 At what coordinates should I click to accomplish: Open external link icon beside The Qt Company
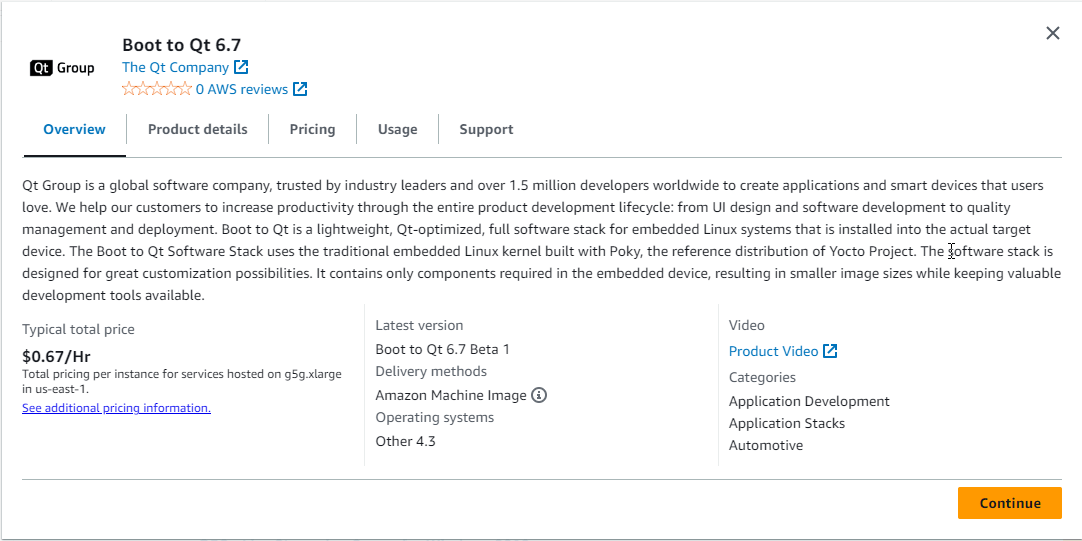click(x=241, y=67)
